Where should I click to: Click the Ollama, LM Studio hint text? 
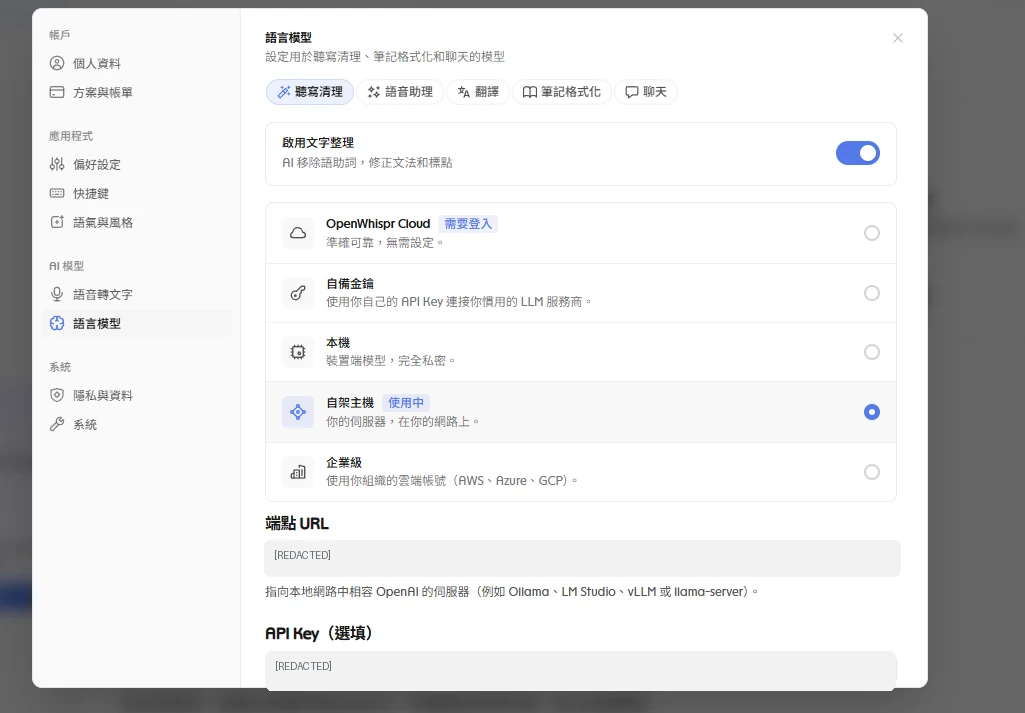pyautogui.click(x=512, y=592)
